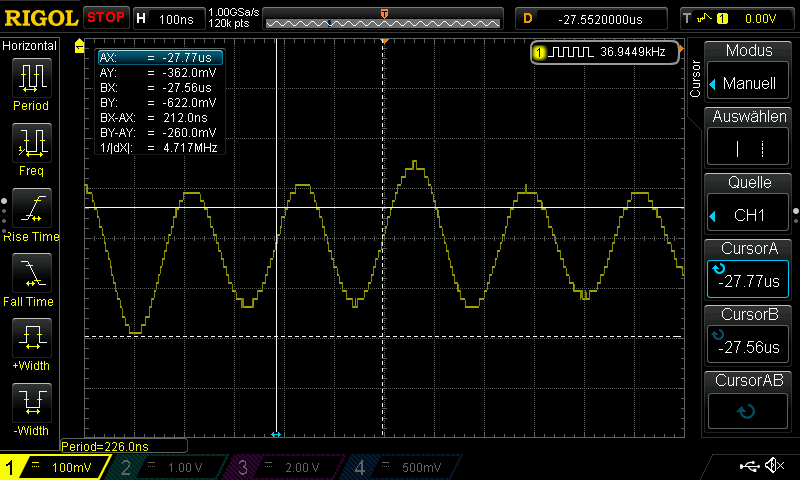Click the USB connection status icon
The width and height of the screenshot is (800, 480).
[x=749, y=465]
